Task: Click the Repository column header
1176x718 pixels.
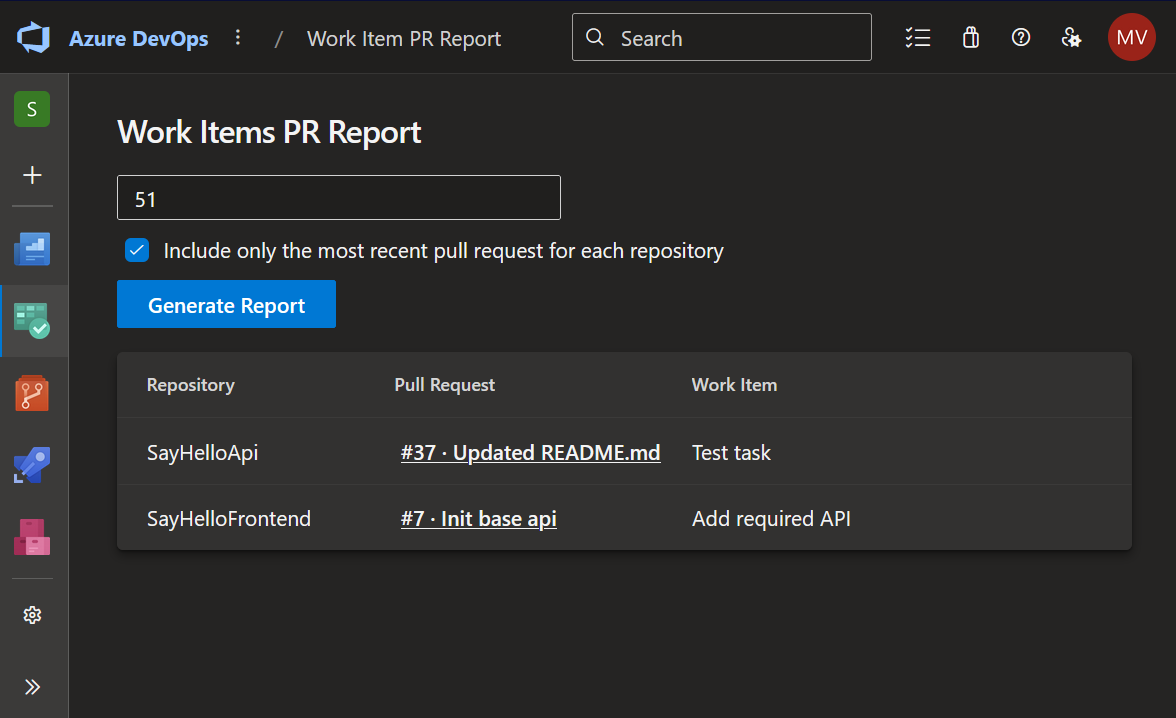Action: coord(190,385)
